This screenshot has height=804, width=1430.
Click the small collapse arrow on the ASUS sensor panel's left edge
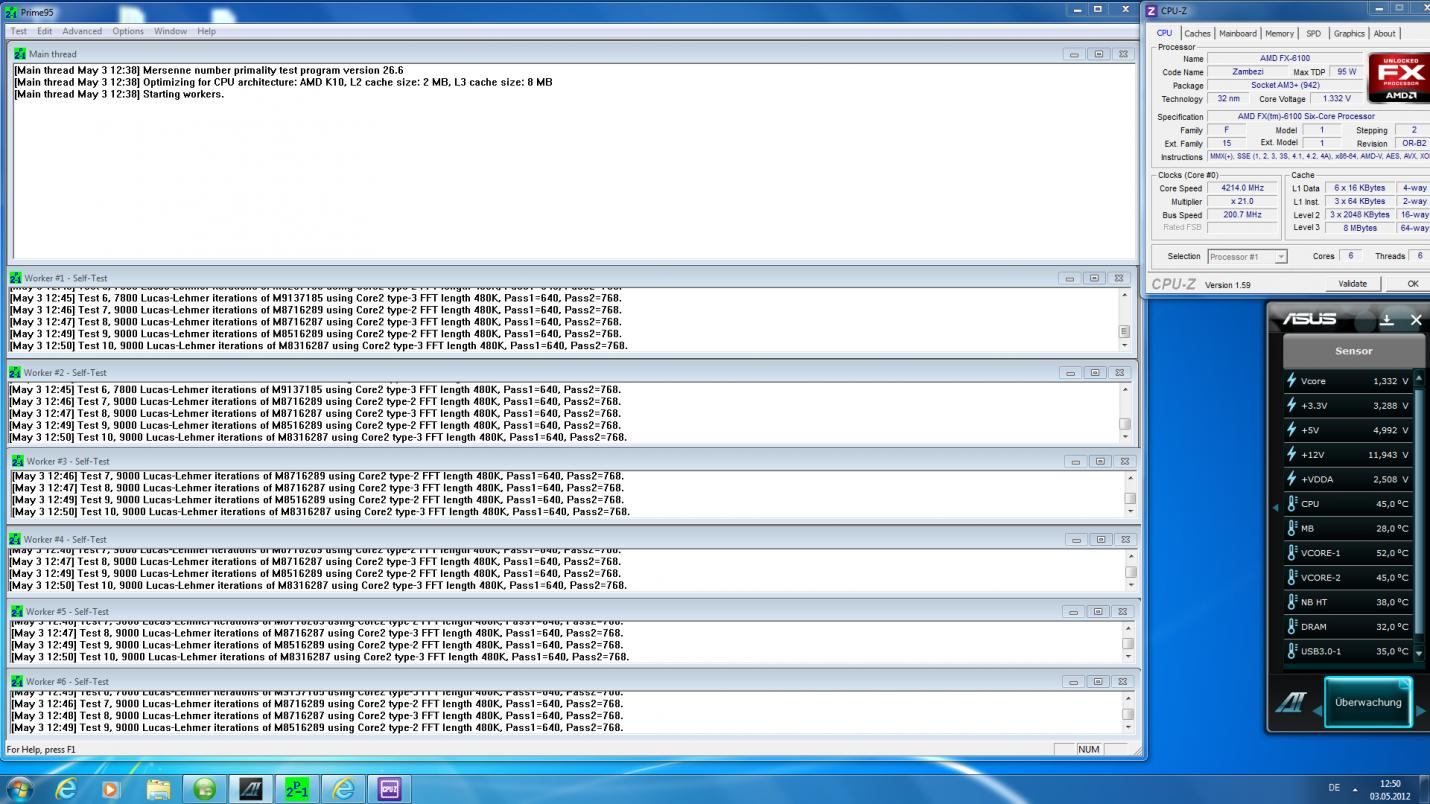(x=1275, y=507)
